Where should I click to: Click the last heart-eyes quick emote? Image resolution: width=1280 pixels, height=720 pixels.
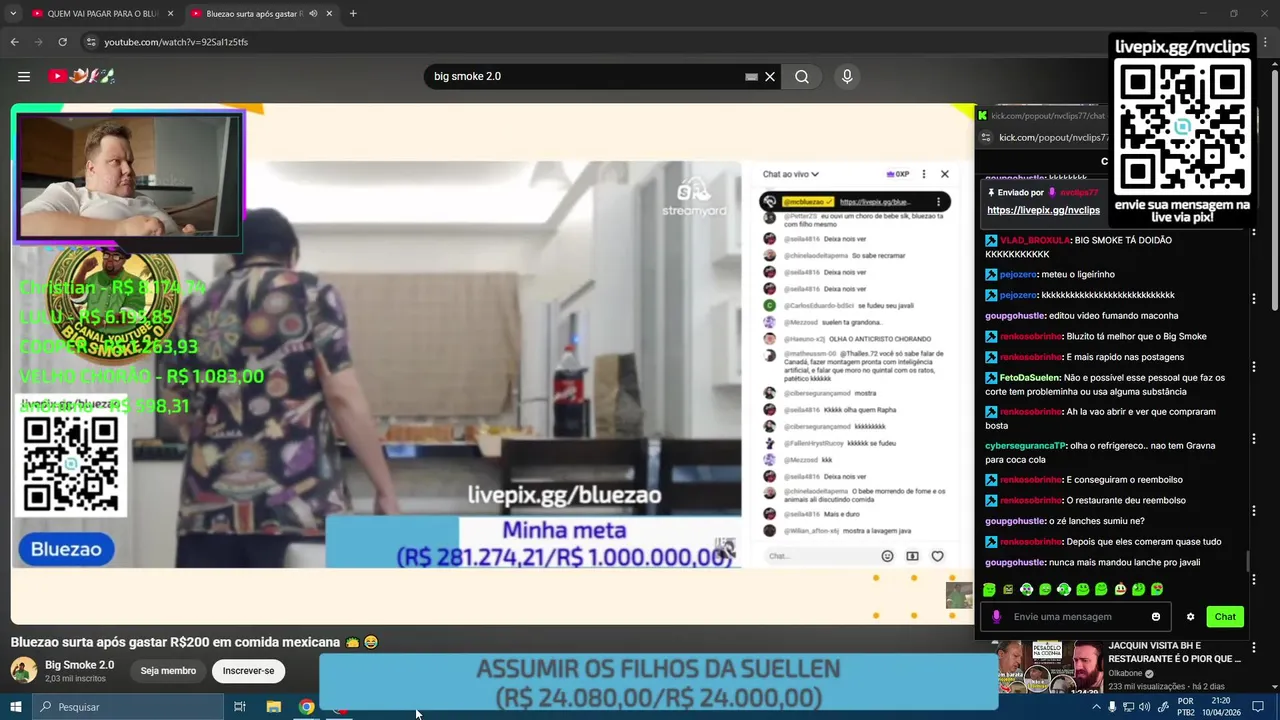pos(1157,590)
